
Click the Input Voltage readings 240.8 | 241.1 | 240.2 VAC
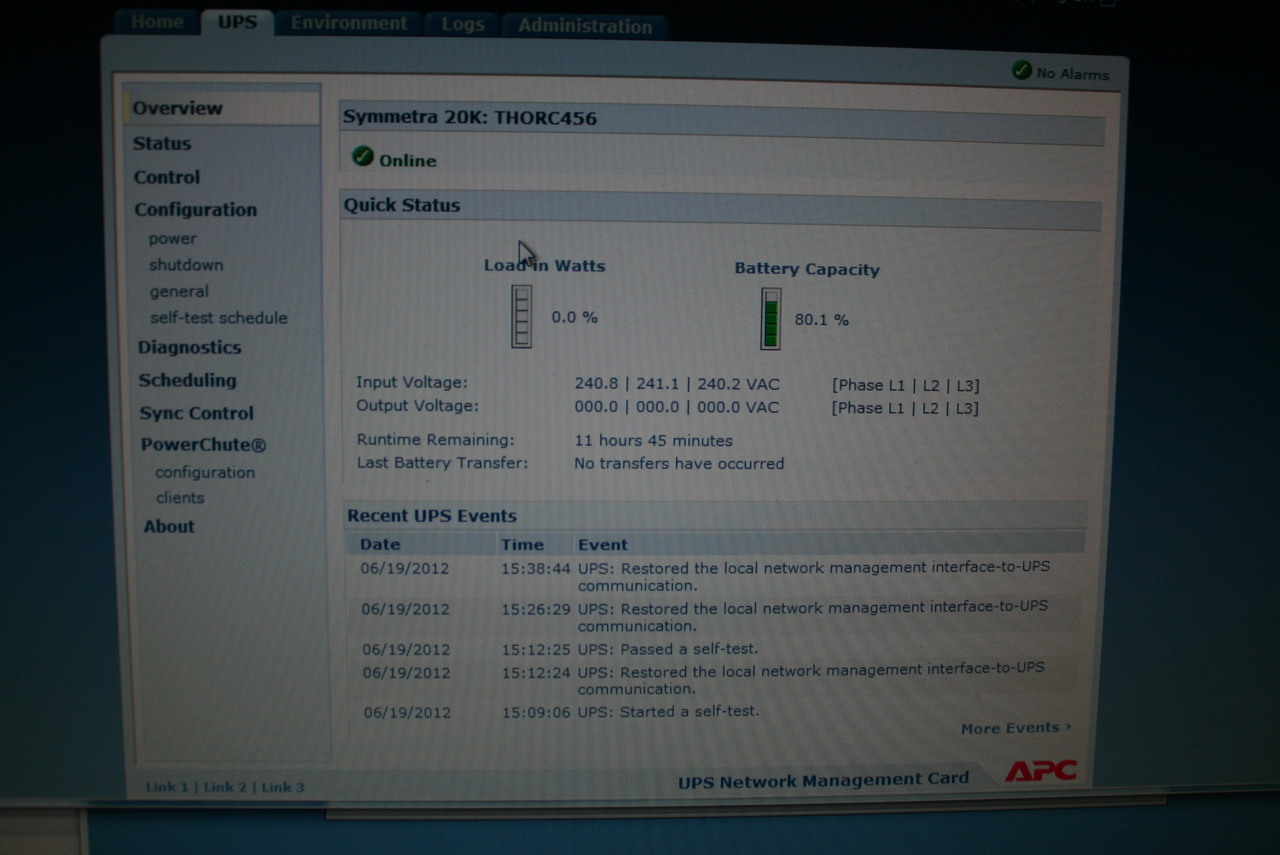point(677,384)
